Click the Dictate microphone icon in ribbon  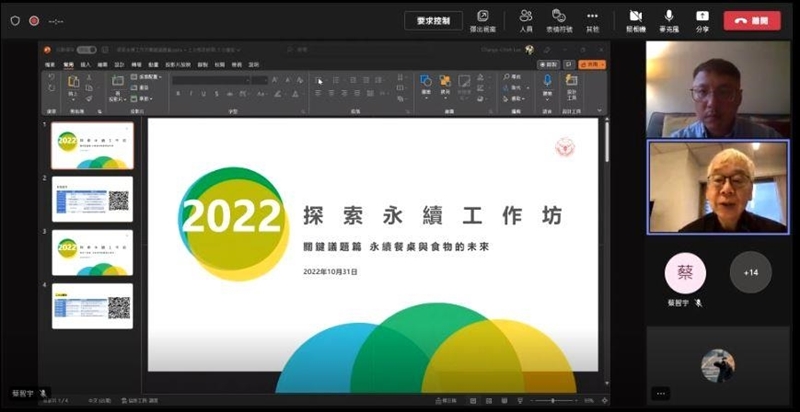(x=547, y=82)
